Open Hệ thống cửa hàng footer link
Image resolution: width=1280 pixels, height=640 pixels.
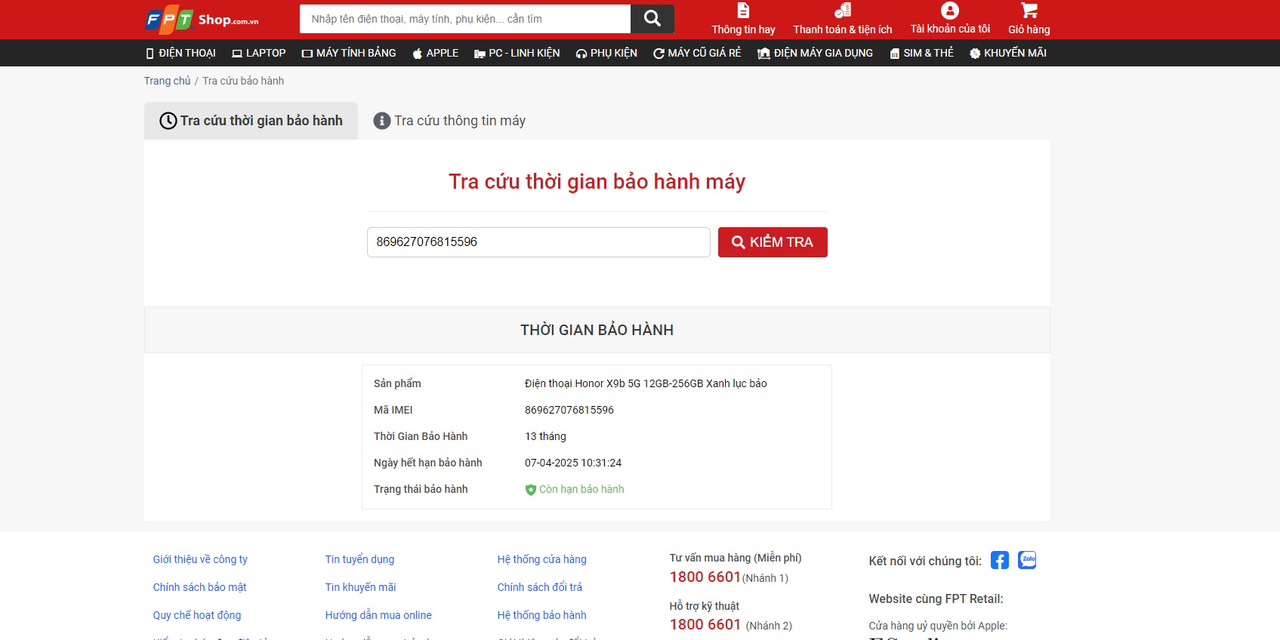coord(542,559)
